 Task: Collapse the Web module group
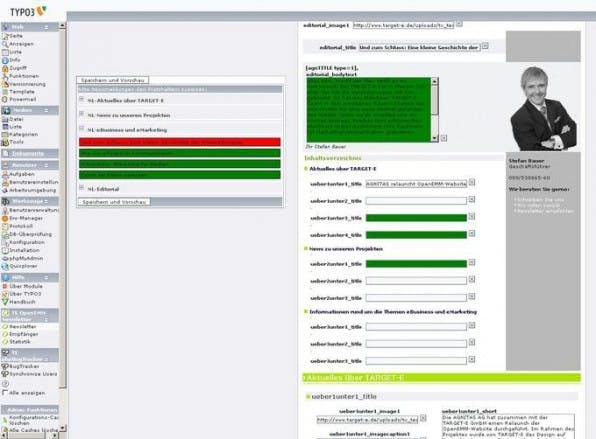(46, 27)
